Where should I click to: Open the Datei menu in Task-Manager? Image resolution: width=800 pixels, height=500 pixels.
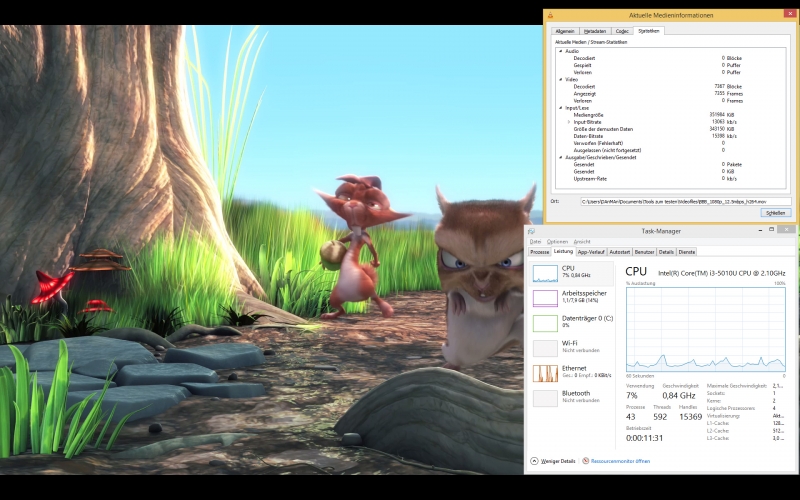[535, 242]
